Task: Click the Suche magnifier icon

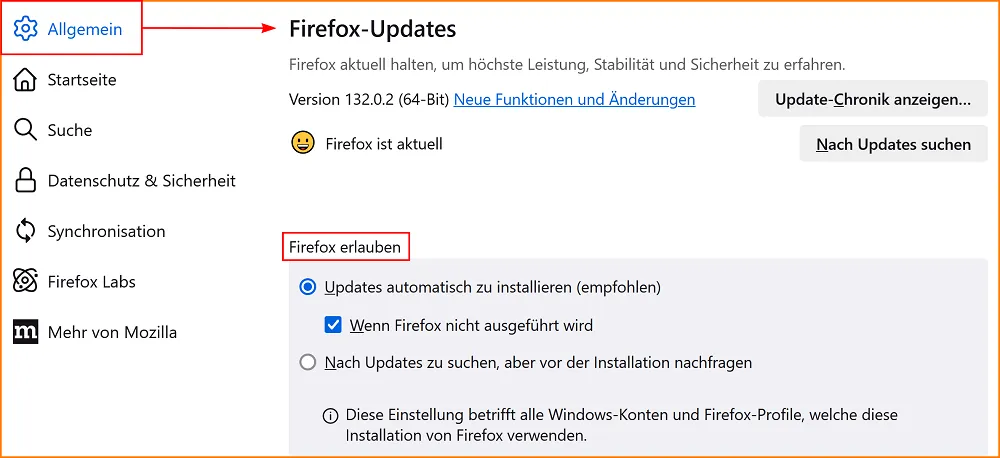Action: pos(26,130)
